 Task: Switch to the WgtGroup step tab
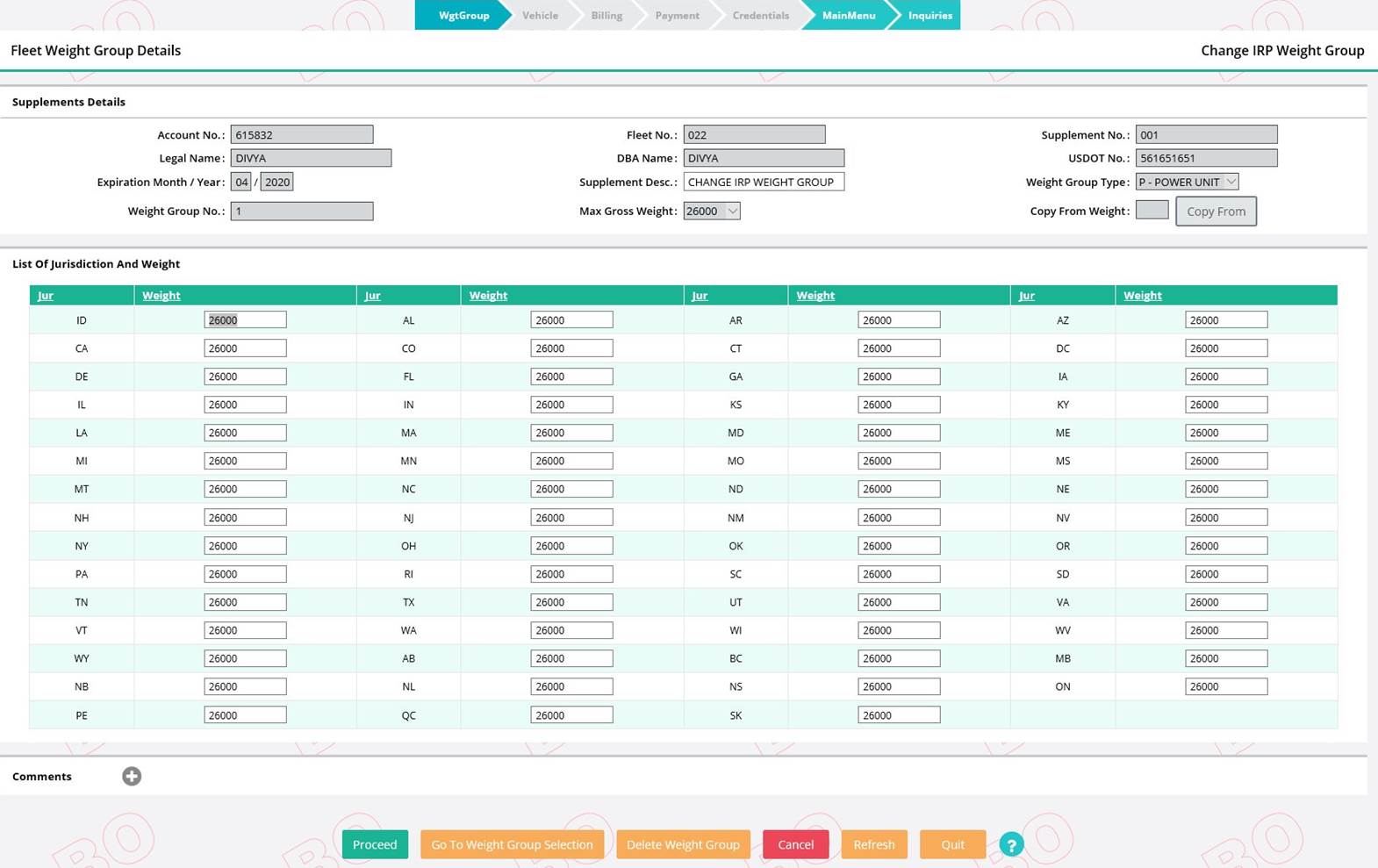click(x=463, y=15)
